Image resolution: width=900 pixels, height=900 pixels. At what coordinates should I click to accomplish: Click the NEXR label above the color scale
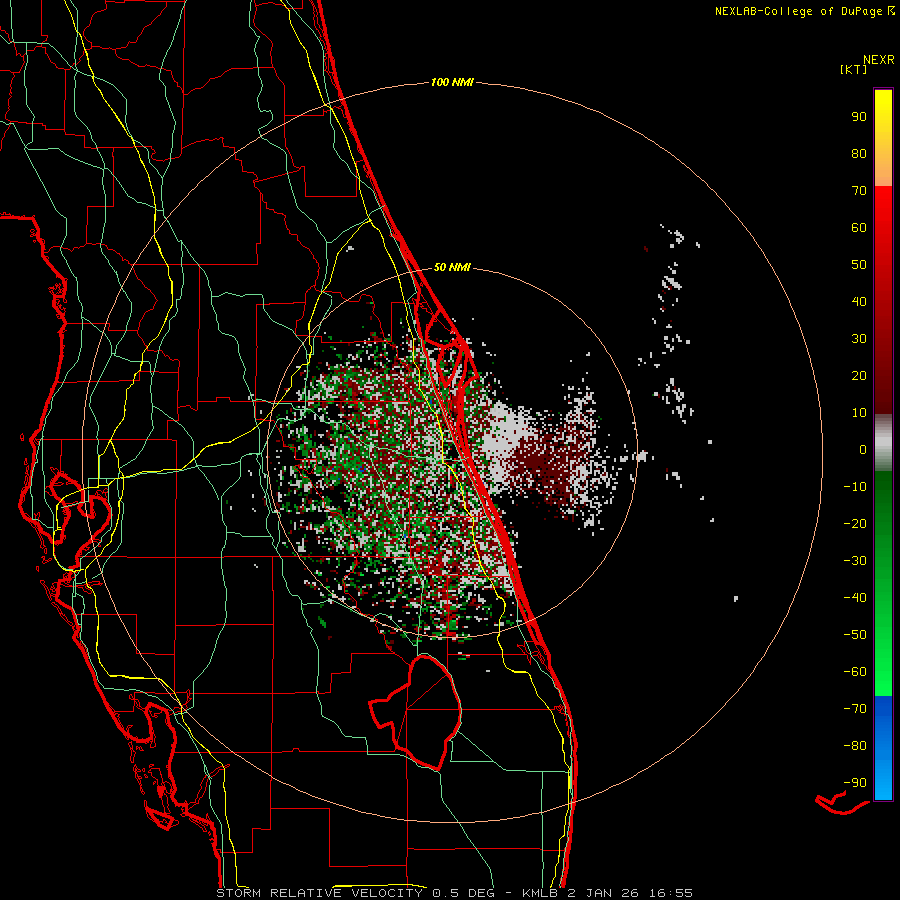click(879, 60)
